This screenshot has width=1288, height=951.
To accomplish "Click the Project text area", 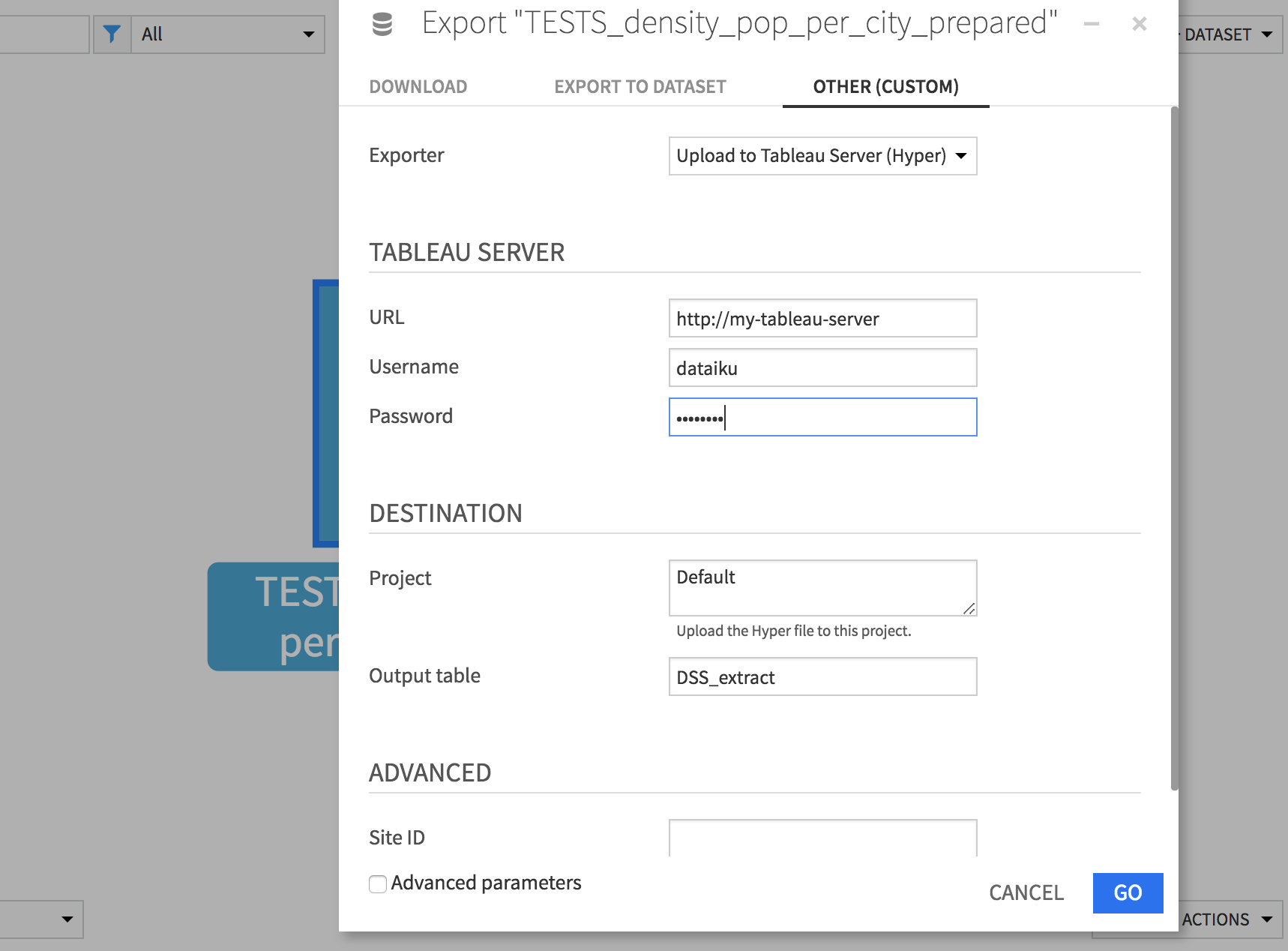I will coord(822,588).
